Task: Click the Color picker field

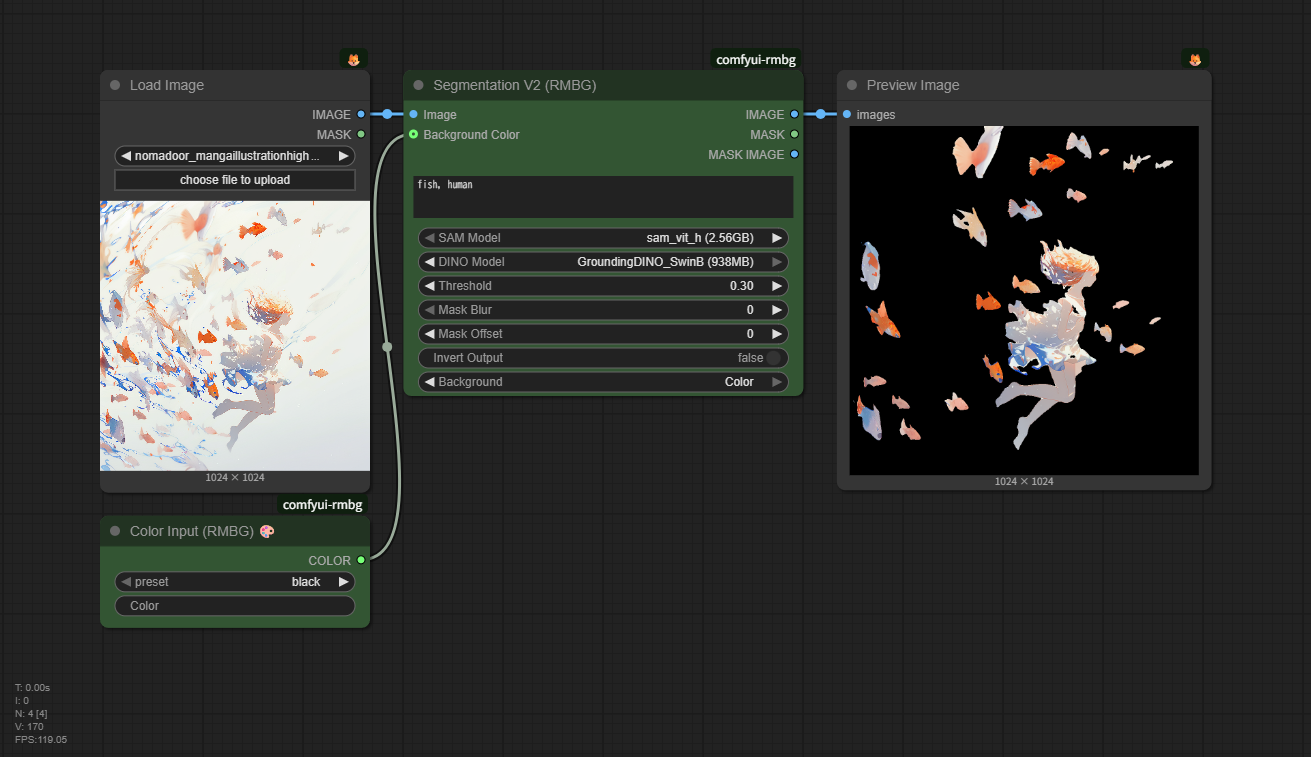Action: pyautogui.click(x=235, y=606)
